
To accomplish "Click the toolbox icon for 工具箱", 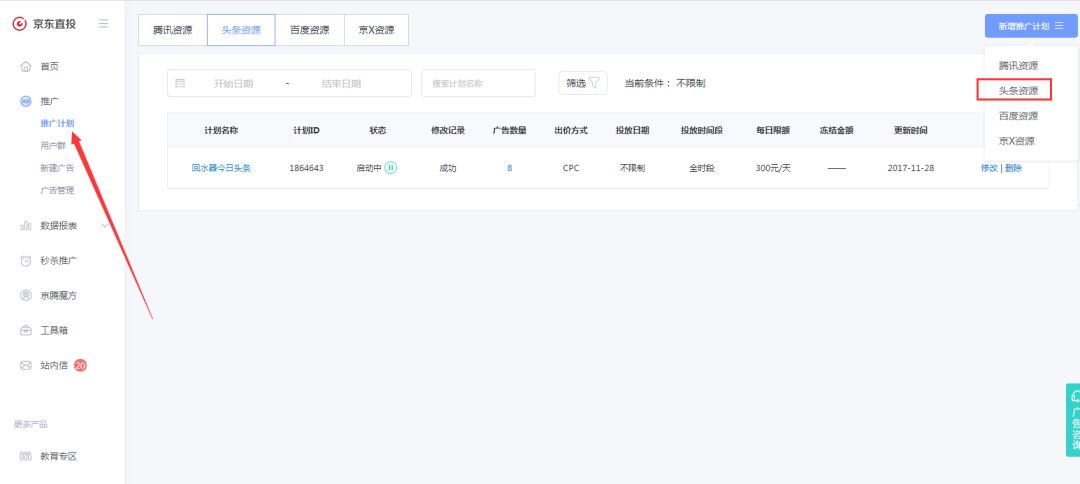I will pyautogui.click(x=25, y=330).
